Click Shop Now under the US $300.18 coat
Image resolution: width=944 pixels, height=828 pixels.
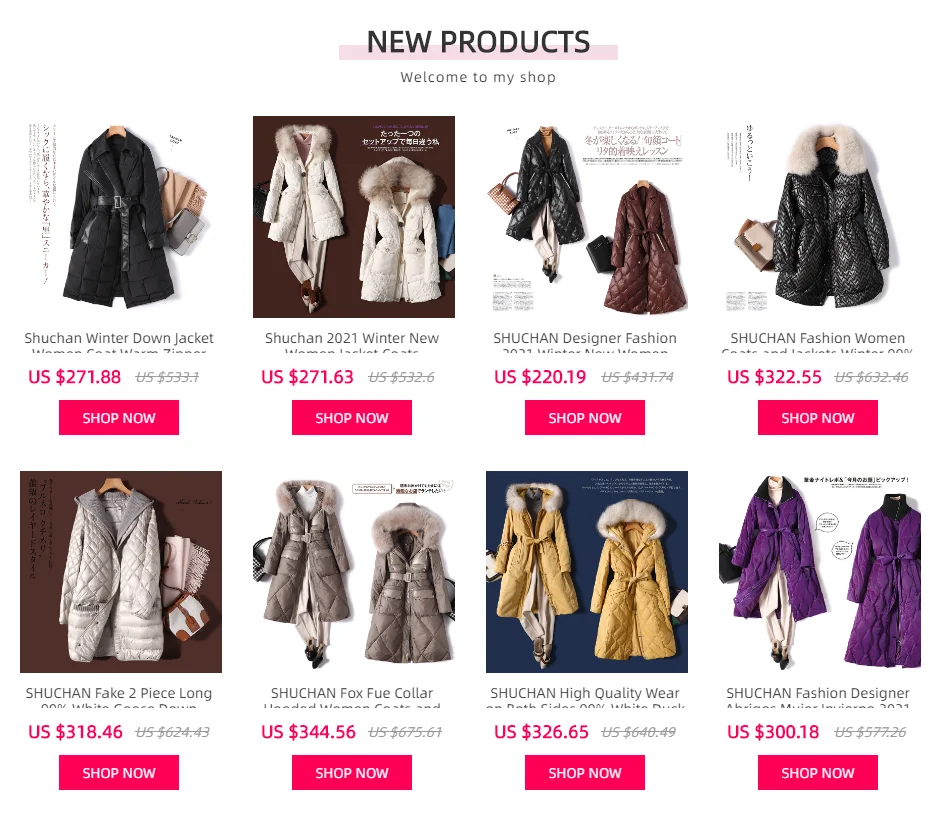(x=818, y=773)
